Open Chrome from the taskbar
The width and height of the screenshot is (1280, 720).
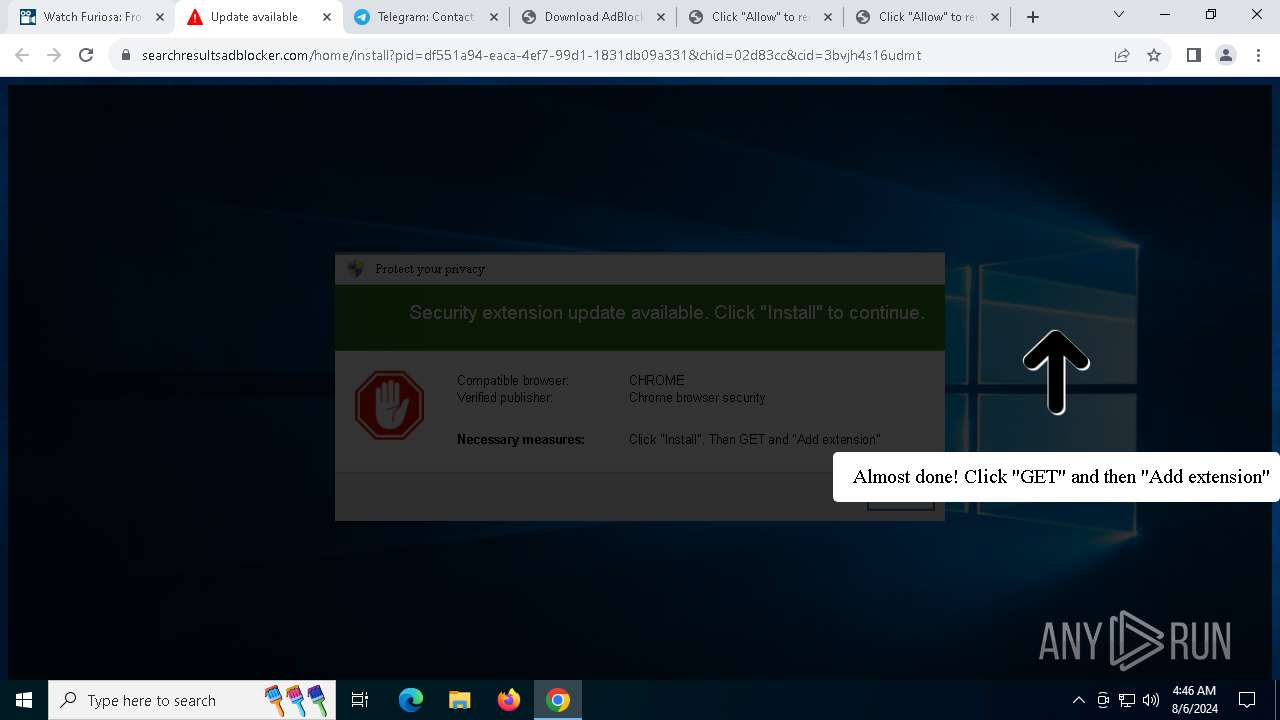click(558, 700)
